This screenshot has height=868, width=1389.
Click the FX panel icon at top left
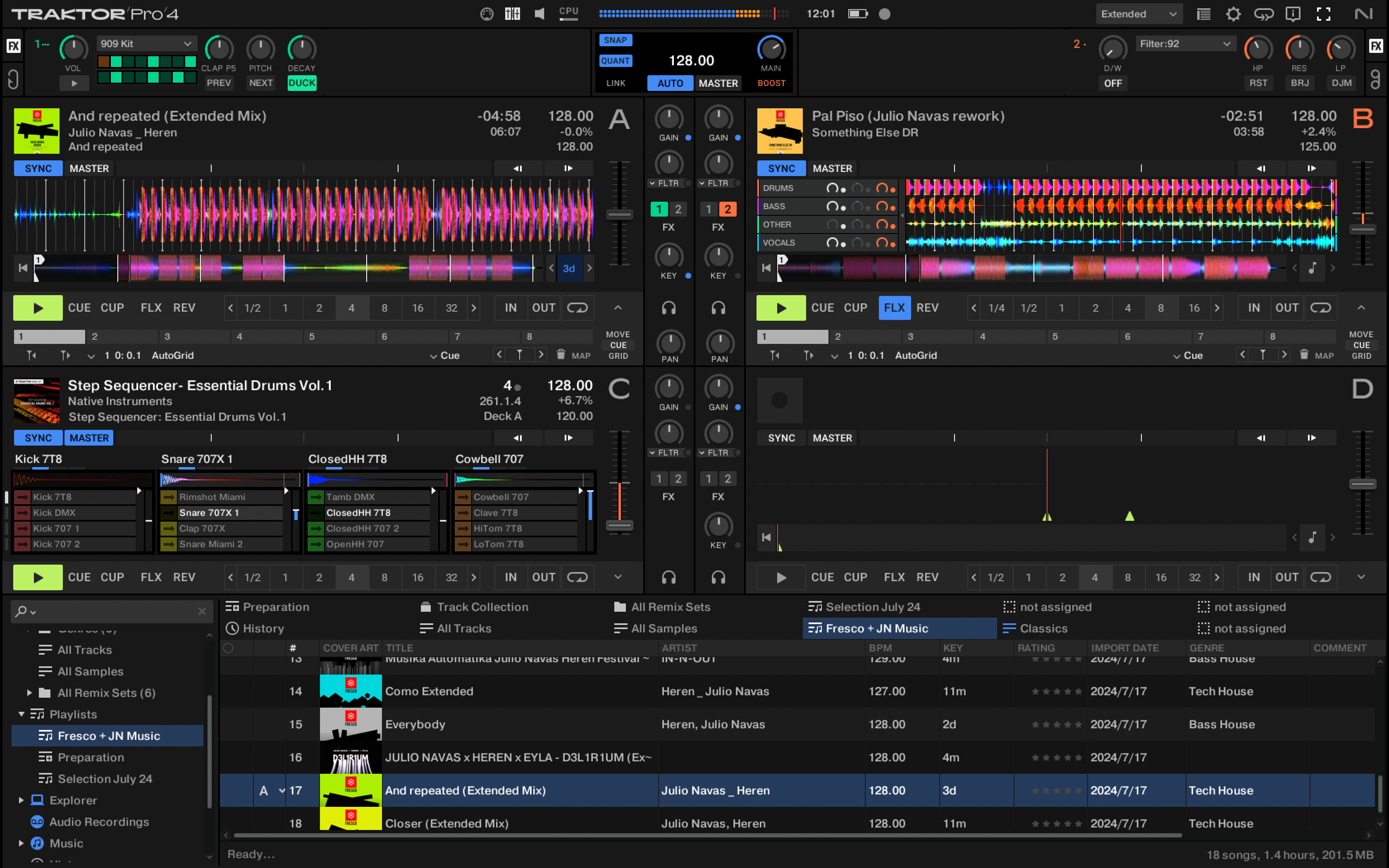coord(13,45)
